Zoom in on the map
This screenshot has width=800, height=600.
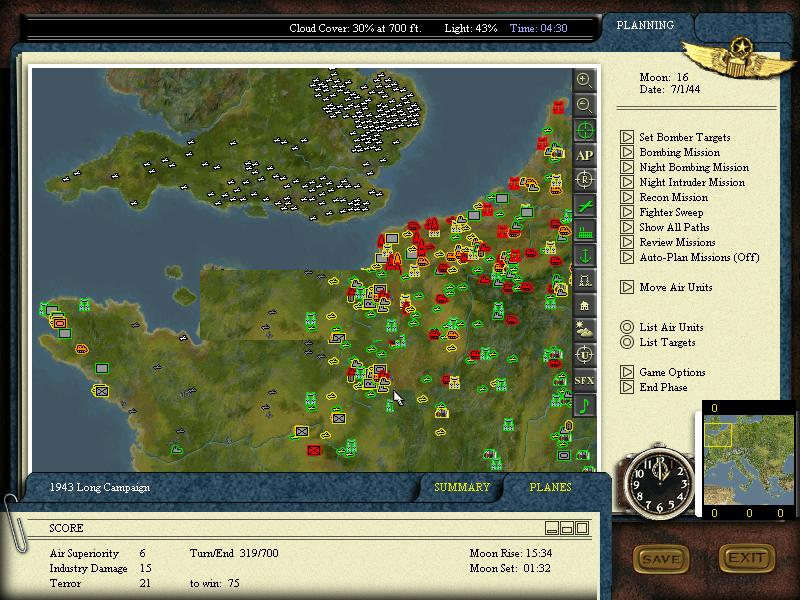click(584, 80)
